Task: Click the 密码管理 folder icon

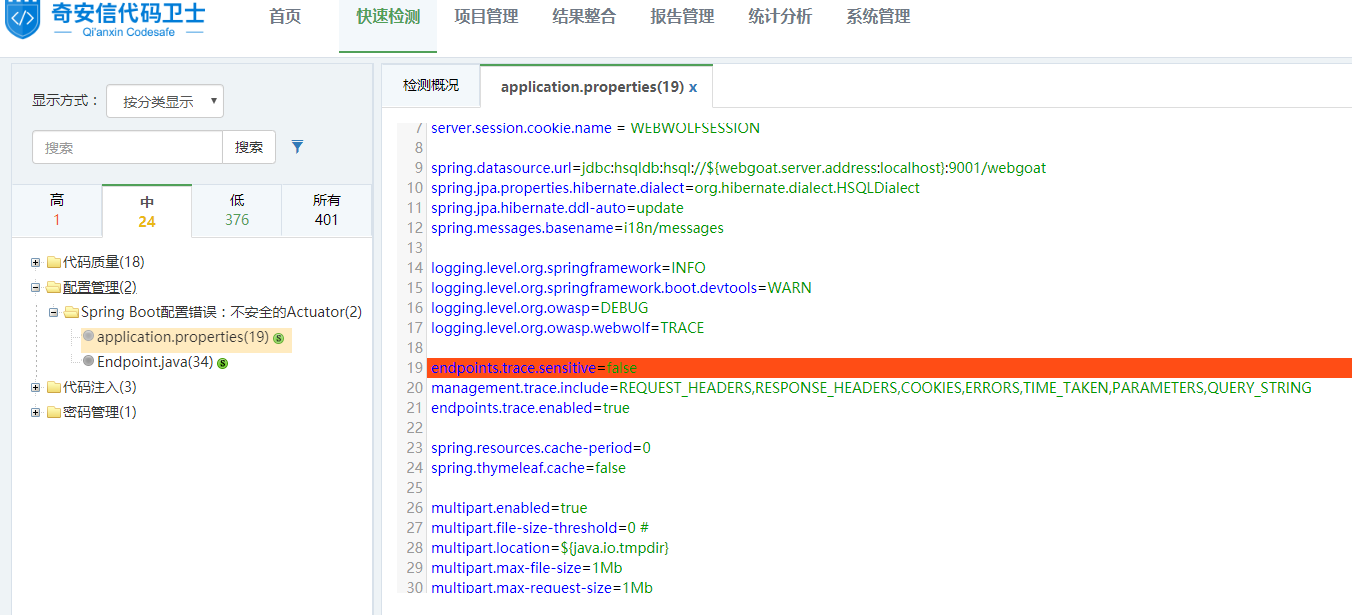Action: tap(53, 413)
